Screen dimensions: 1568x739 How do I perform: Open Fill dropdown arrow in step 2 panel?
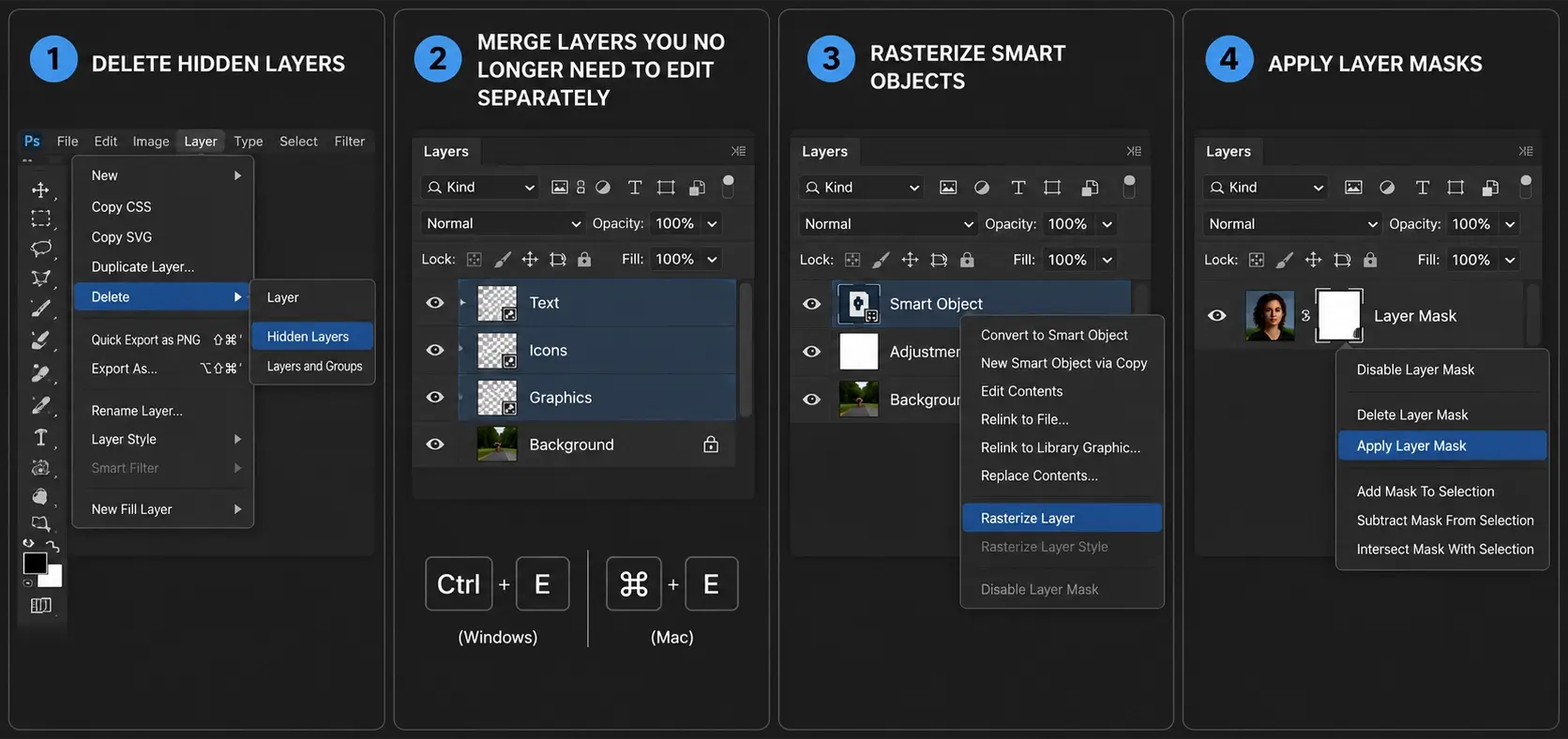(712, 259)
